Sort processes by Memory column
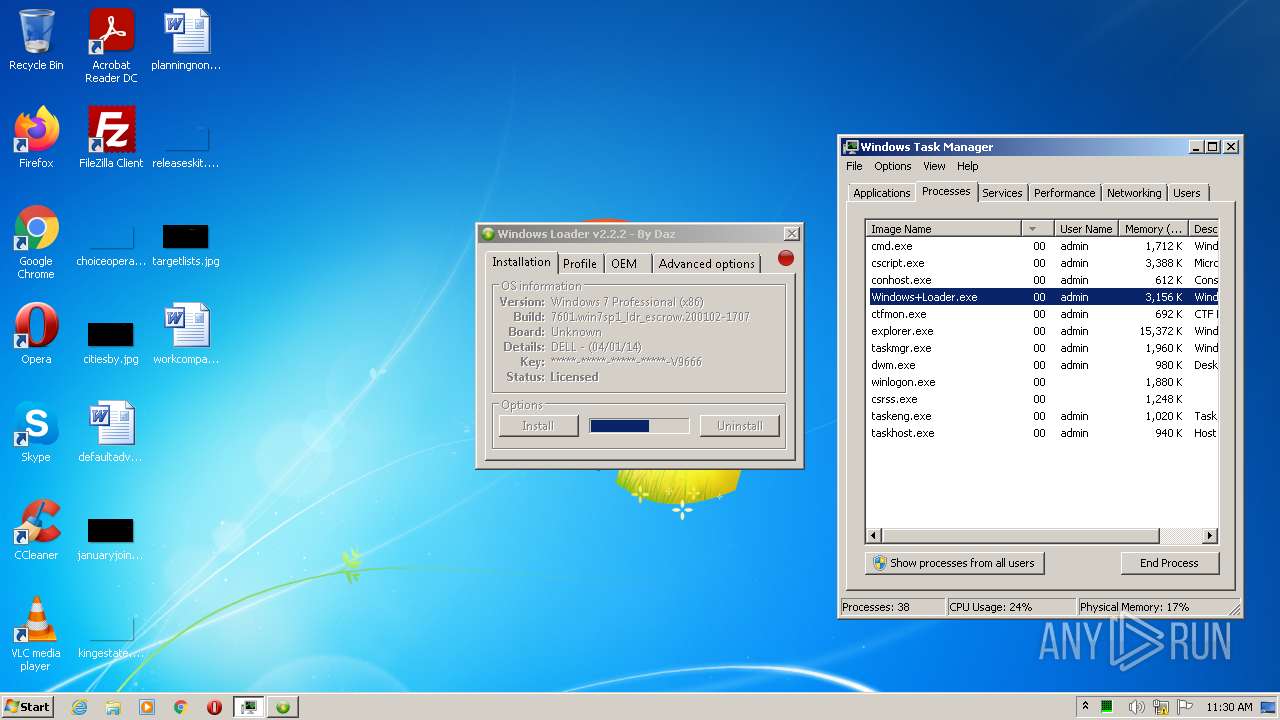 [1154, 229]
